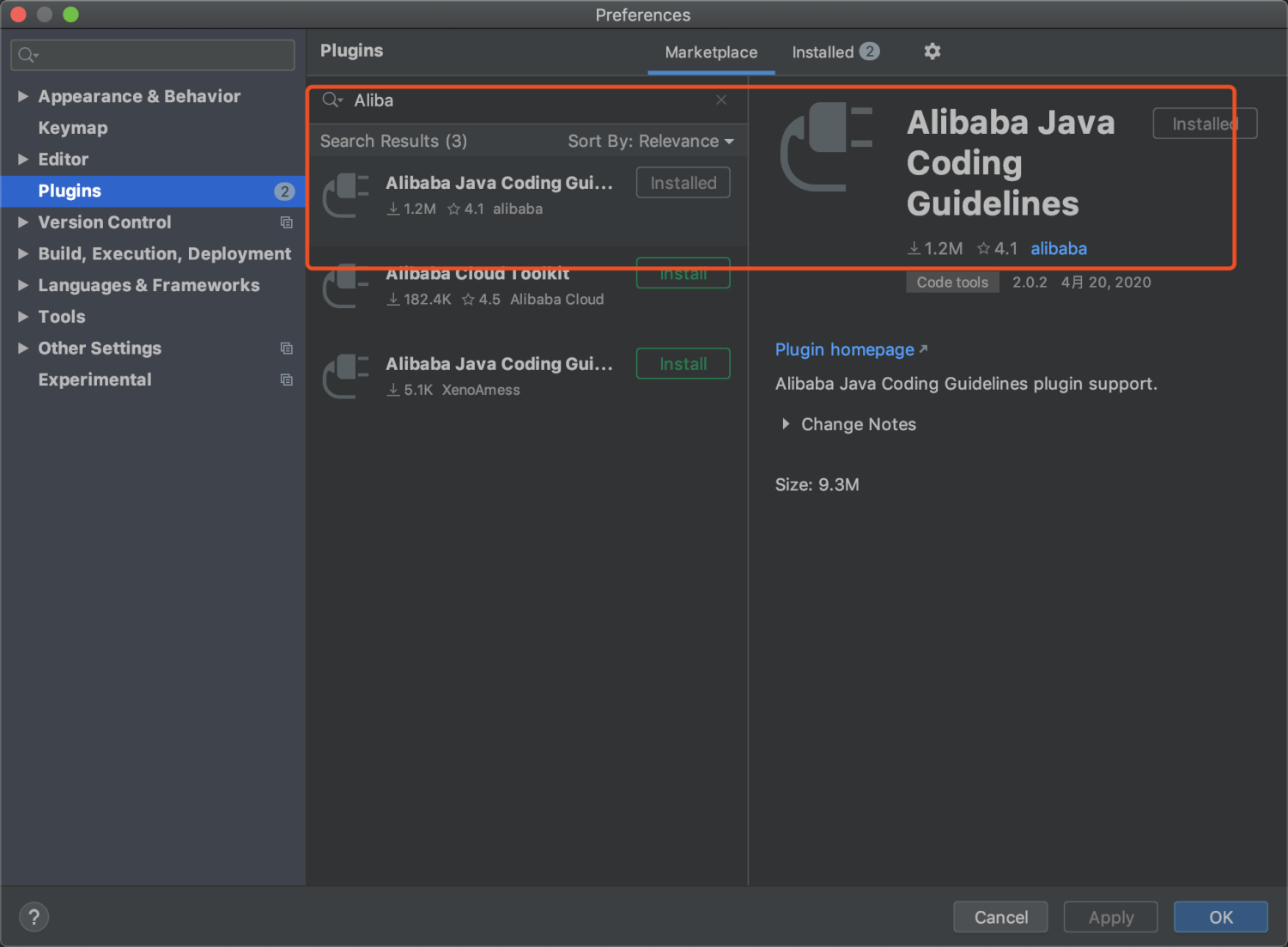Click the Installed tab count badge
The image size is (1288, 947).
click(x=869, y=52)
